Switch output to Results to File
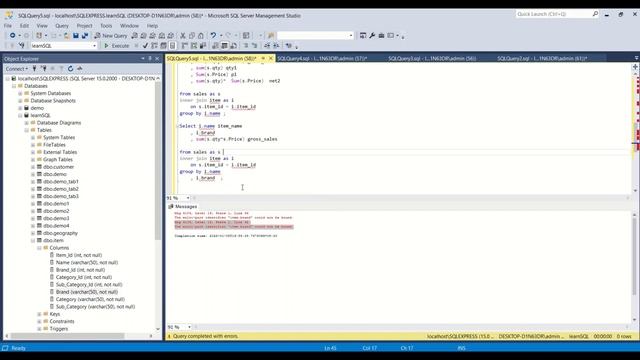Image resolution: width=640 pixels, height=360 pixels. [233, 46]
